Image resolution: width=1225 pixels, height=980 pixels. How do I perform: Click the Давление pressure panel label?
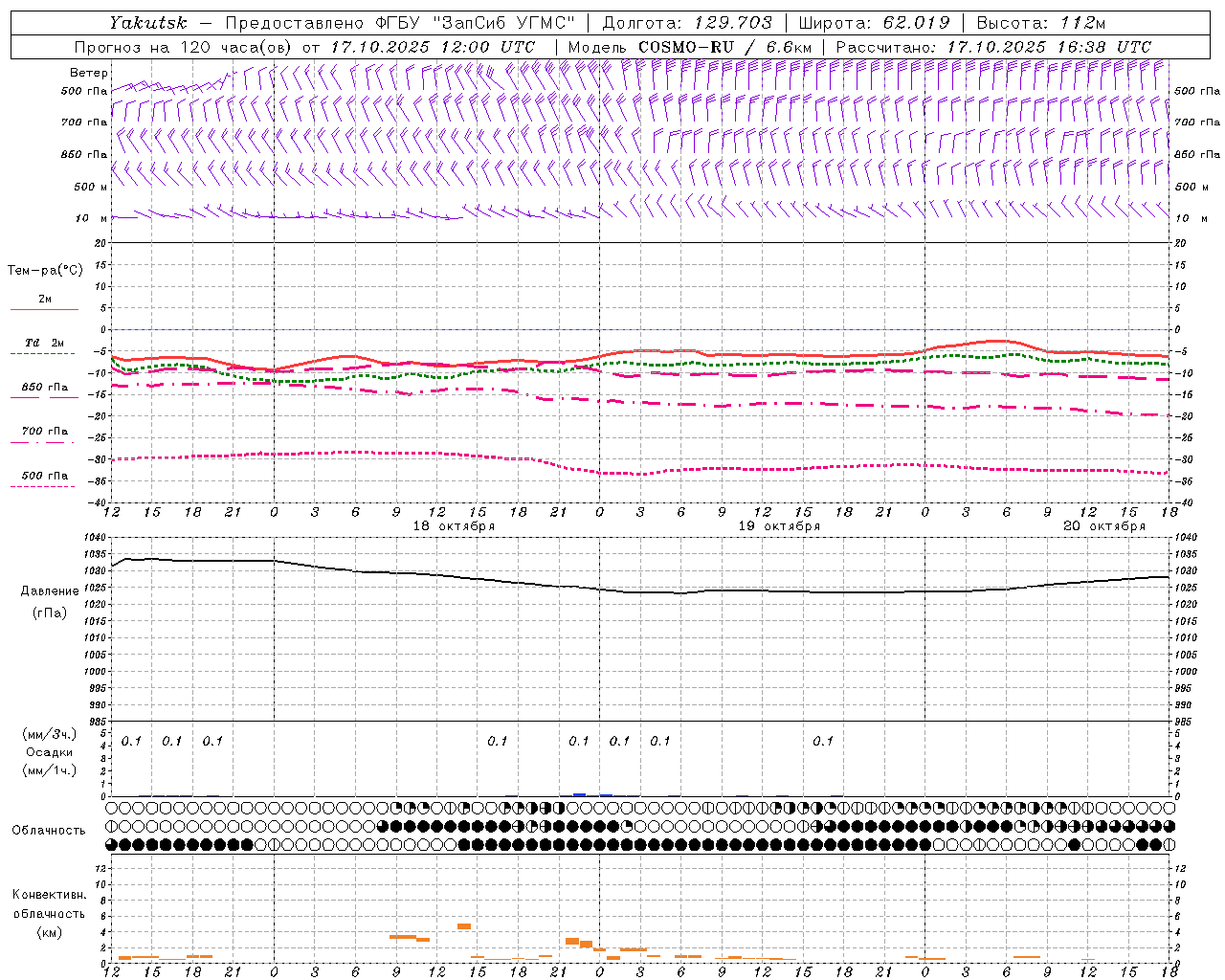click(50, 591)
